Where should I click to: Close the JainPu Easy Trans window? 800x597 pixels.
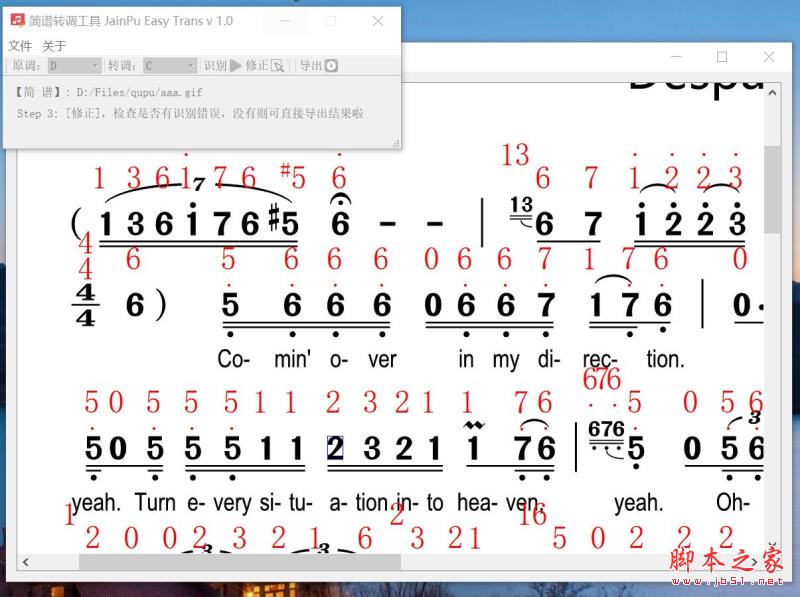point(378,21)
